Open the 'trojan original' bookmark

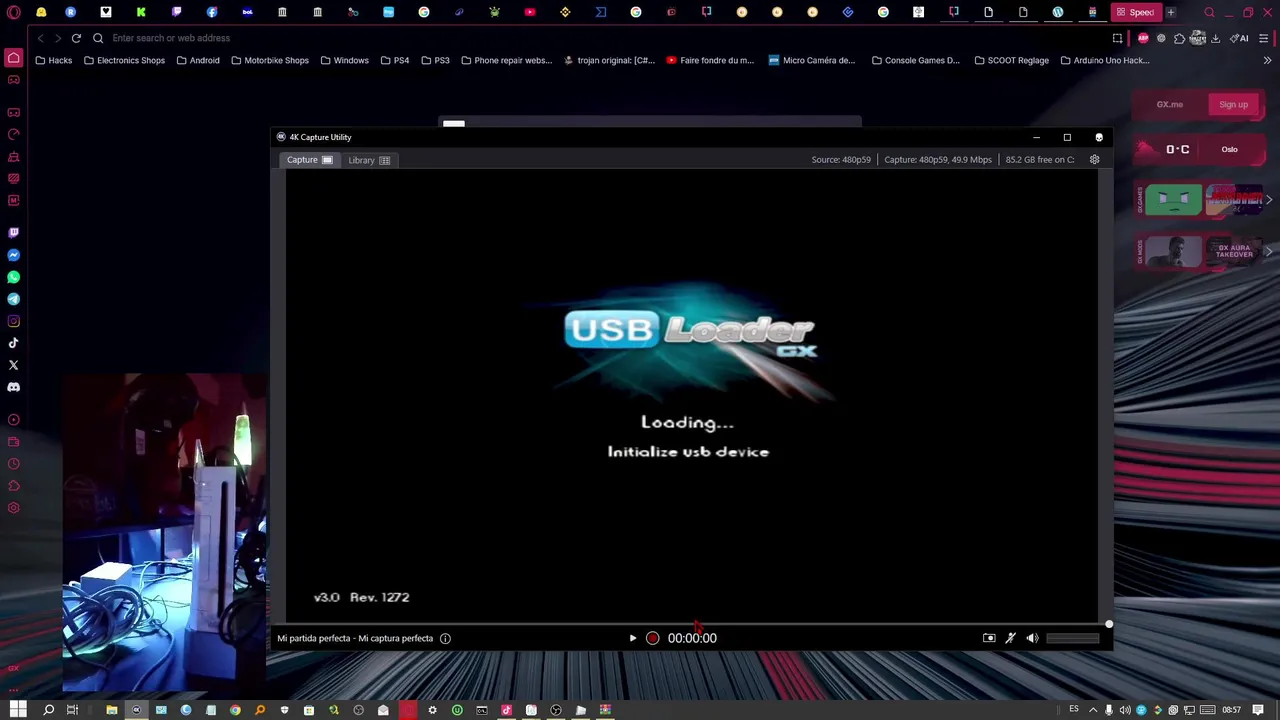pos(609,60)
